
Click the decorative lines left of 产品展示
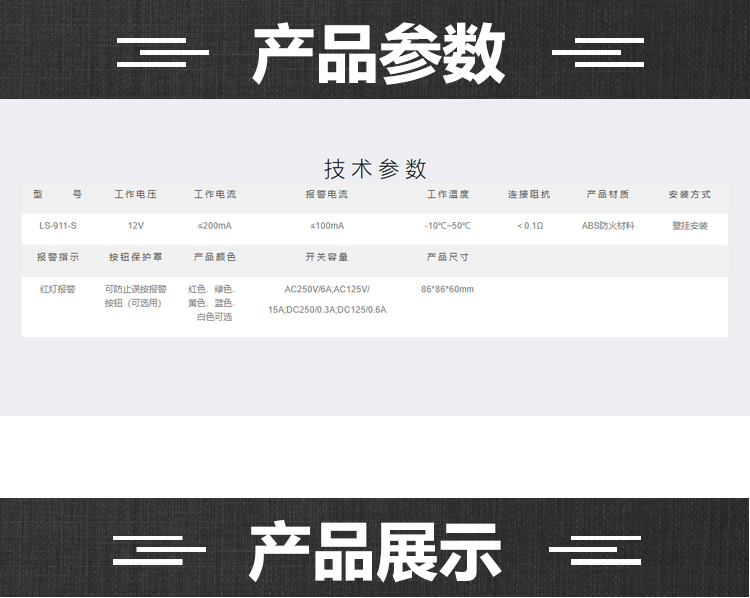click(159, 549)
